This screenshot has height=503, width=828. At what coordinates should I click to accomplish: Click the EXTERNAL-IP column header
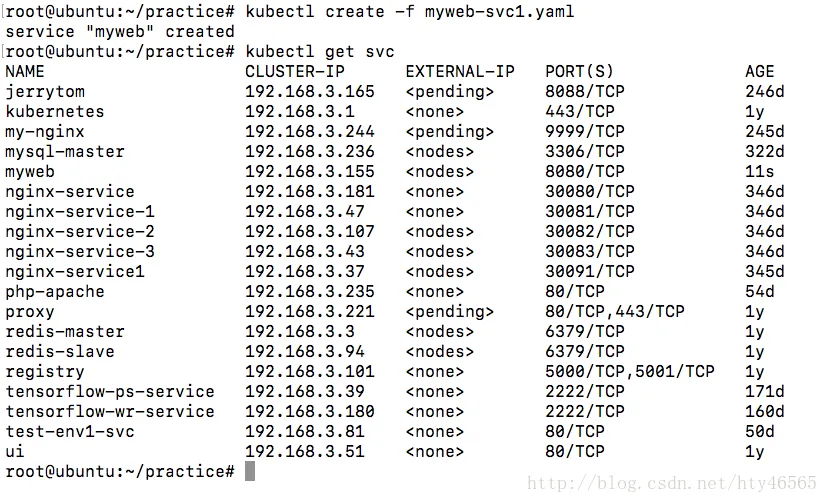tap(459, 71)
